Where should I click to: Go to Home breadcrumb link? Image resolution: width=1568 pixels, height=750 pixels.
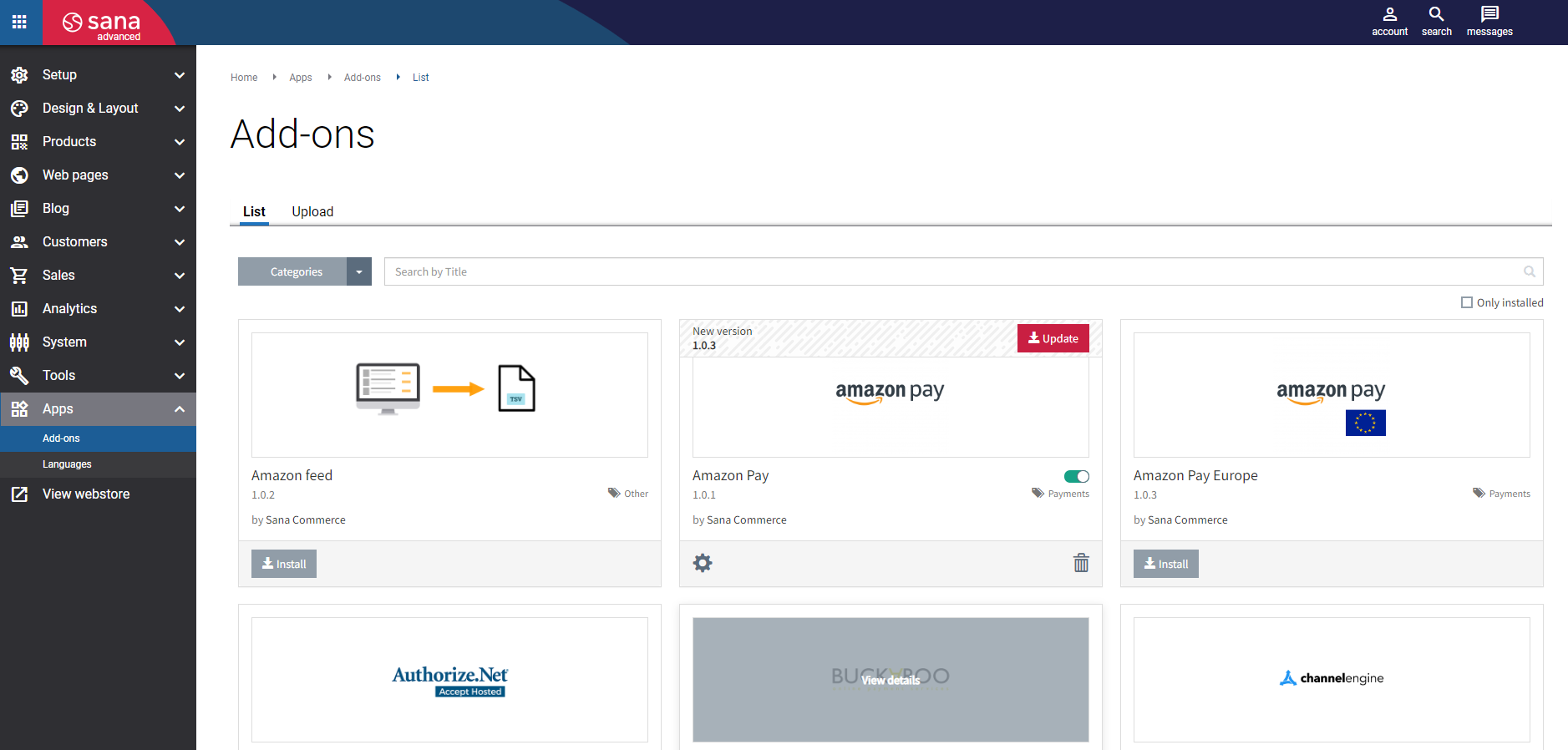244,78
